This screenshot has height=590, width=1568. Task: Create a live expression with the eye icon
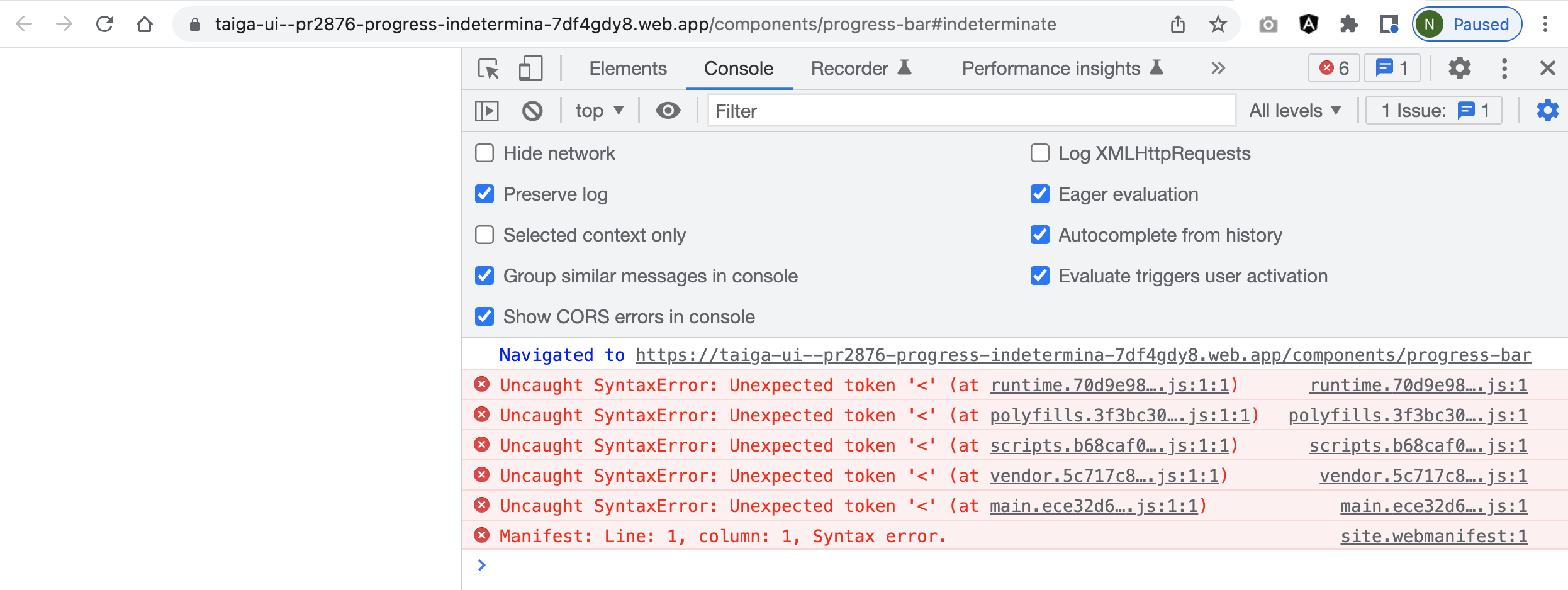pos(668,110)
